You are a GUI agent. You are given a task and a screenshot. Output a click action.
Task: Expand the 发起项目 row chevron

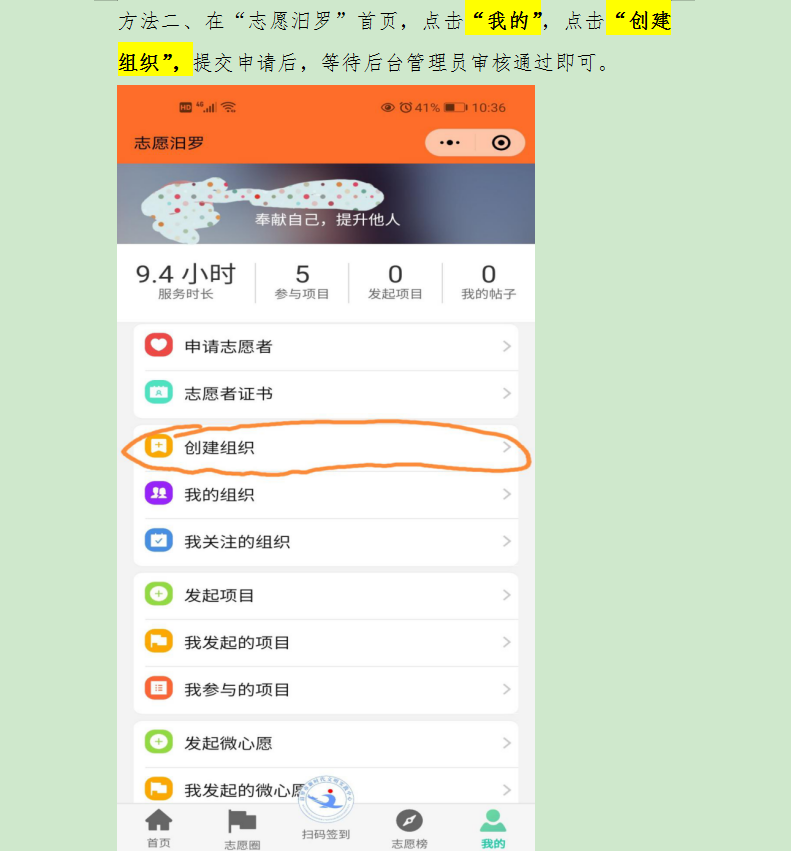(x=507, y=595)
